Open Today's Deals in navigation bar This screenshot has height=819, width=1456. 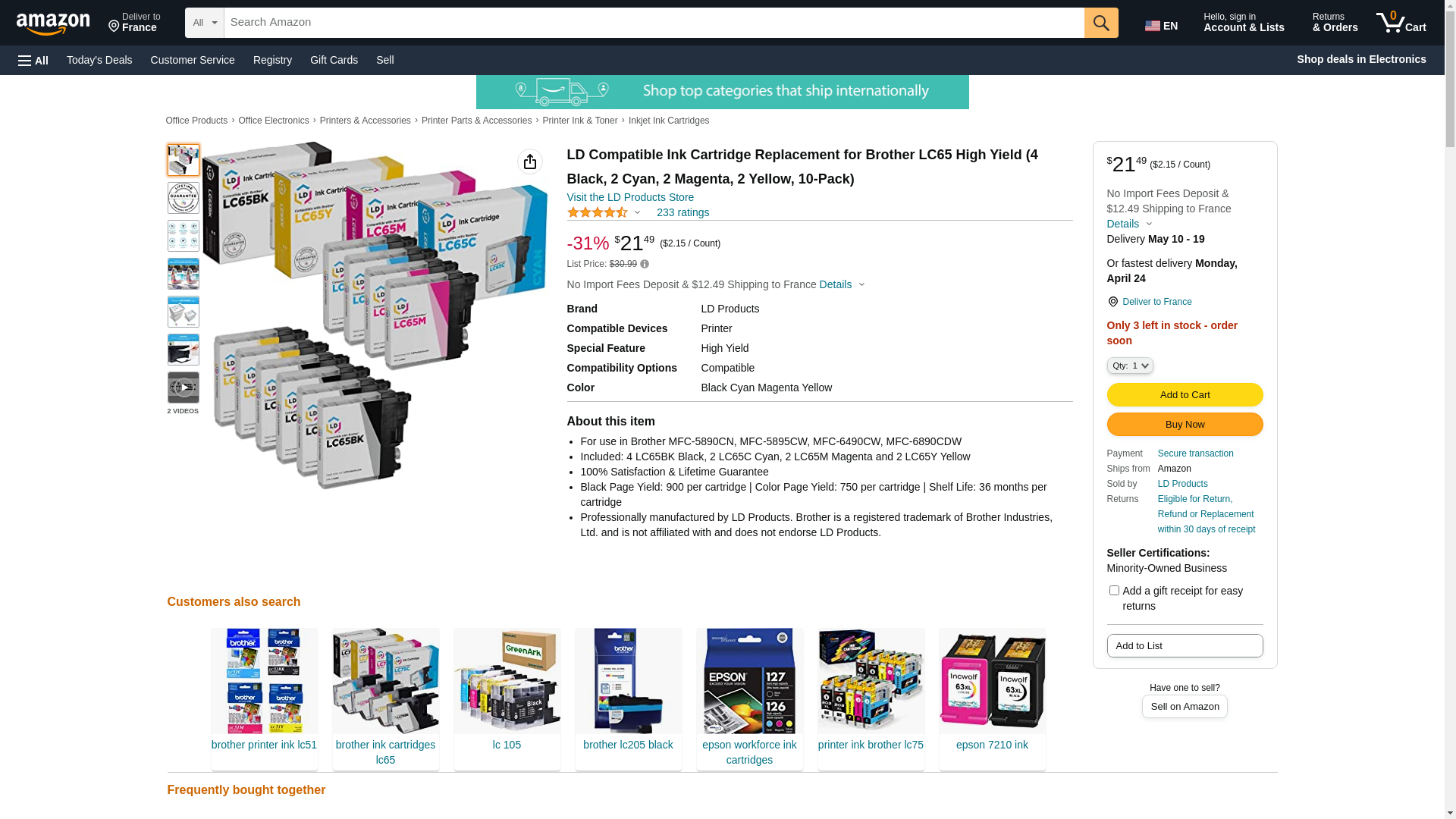coord(99,60)
